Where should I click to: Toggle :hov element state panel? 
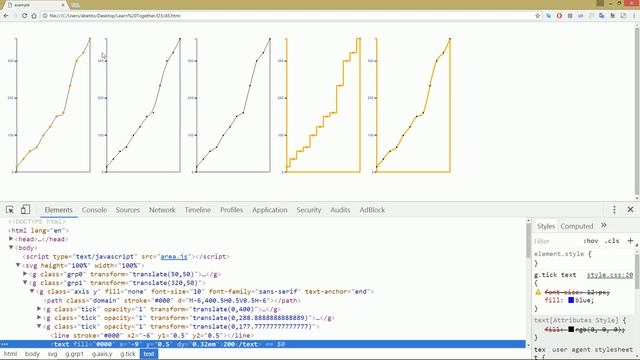(591, 241)
